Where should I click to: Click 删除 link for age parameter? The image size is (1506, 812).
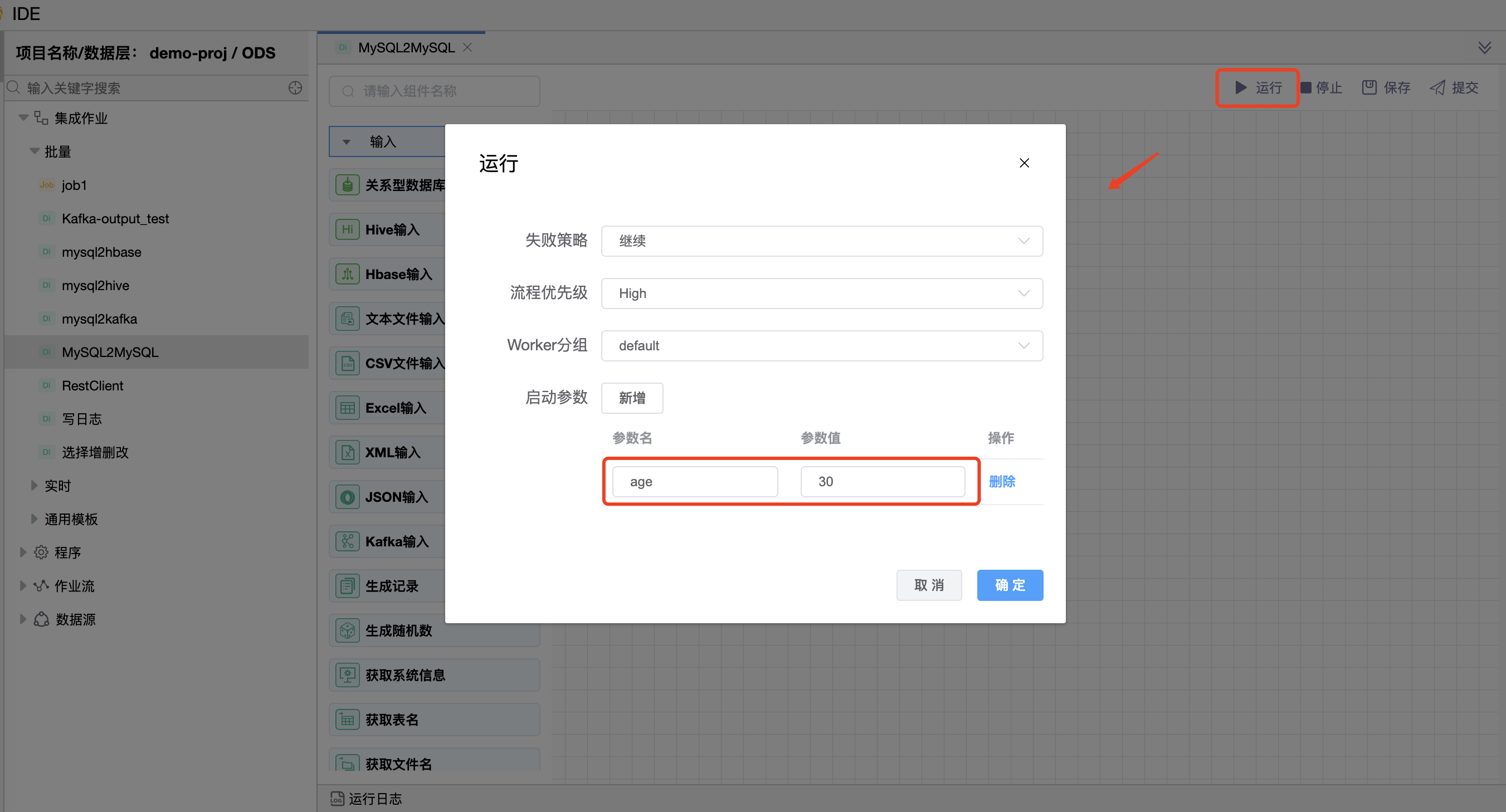(1001, 481)
